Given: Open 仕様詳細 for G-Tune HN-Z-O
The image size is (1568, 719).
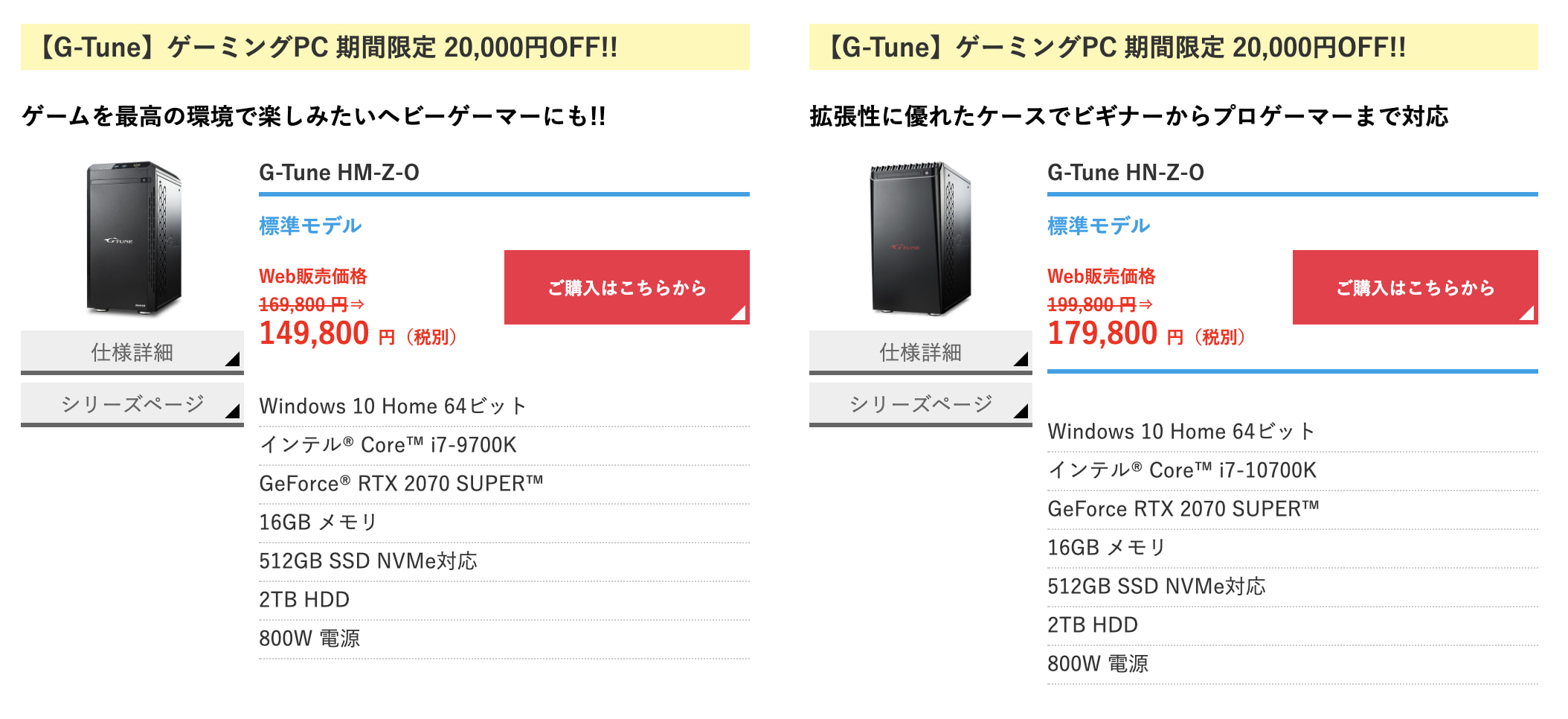Looking at the screenshot, I should (x=920, y=352).
